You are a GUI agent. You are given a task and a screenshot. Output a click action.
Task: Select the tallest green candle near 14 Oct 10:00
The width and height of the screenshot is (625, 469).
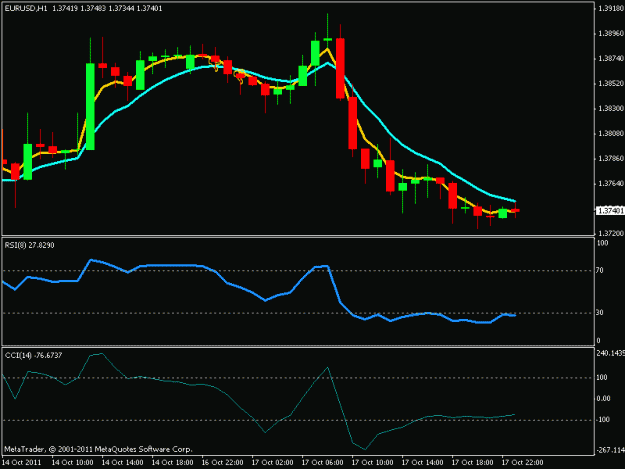tap(90, 106)
